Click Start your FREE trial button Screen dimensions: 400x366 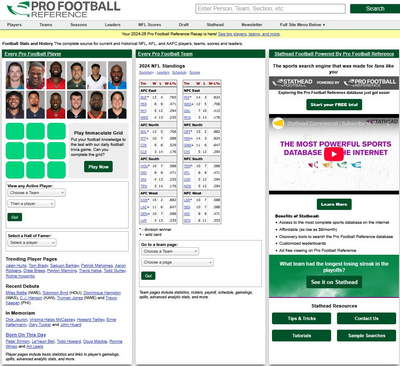[x=334, y=105]
